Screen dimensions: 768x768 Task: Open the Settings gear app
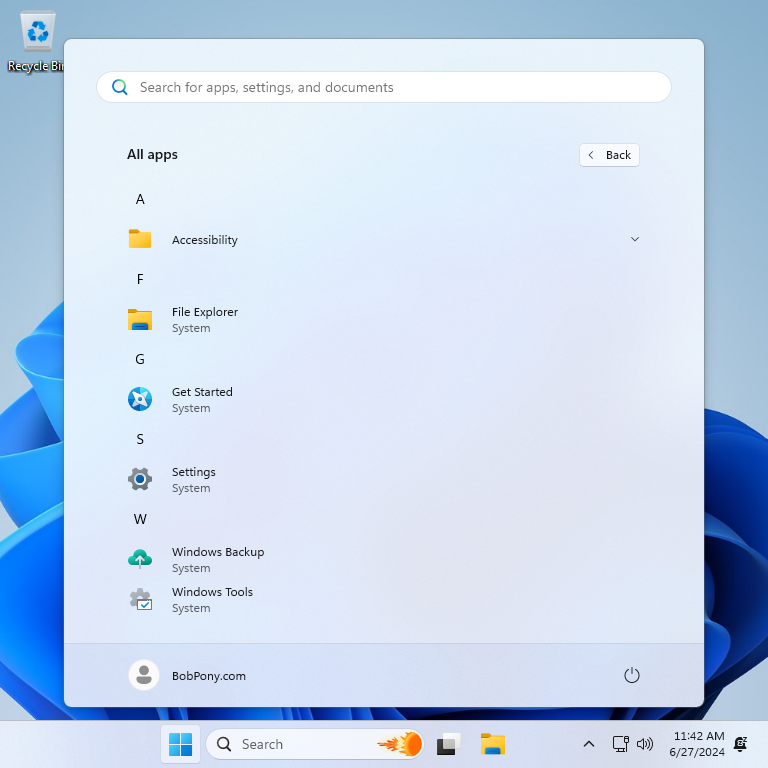click(193, 479)
